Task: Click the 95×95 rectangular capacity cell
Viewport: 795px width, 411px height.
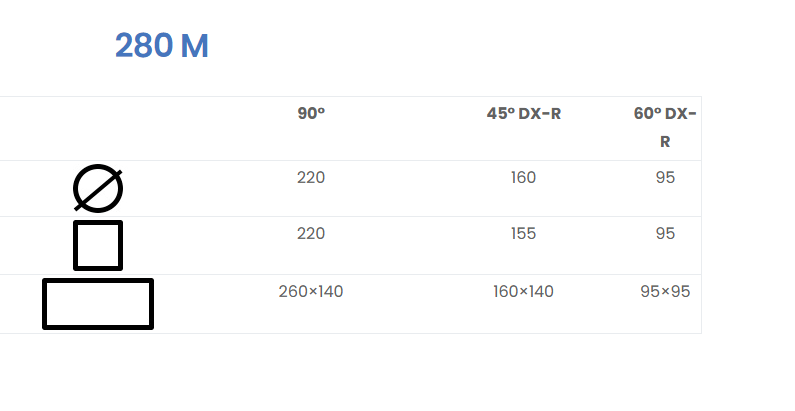Action: (665, 291)
